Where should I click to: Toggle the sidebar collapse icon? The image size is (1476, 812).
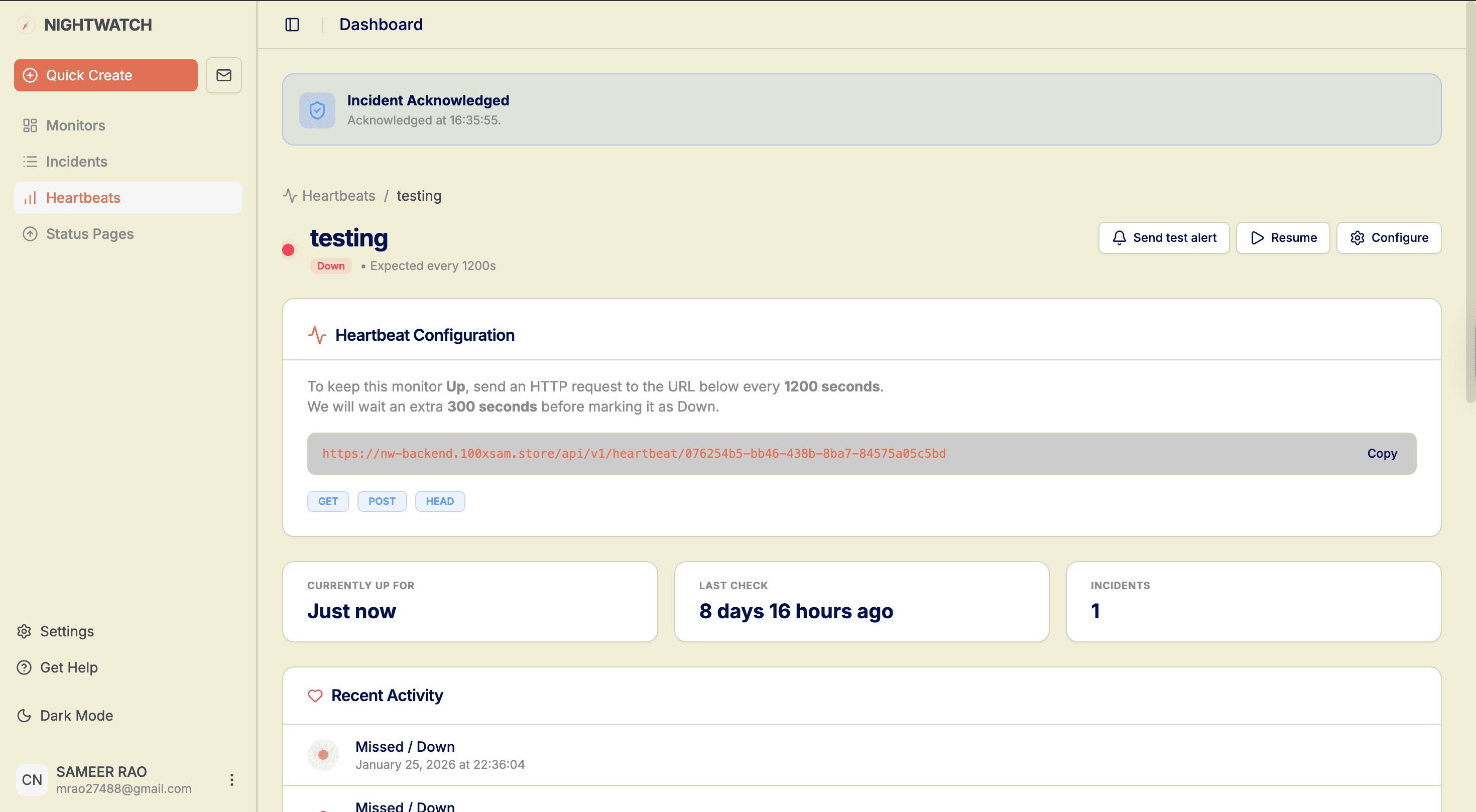tap(292, 25)
